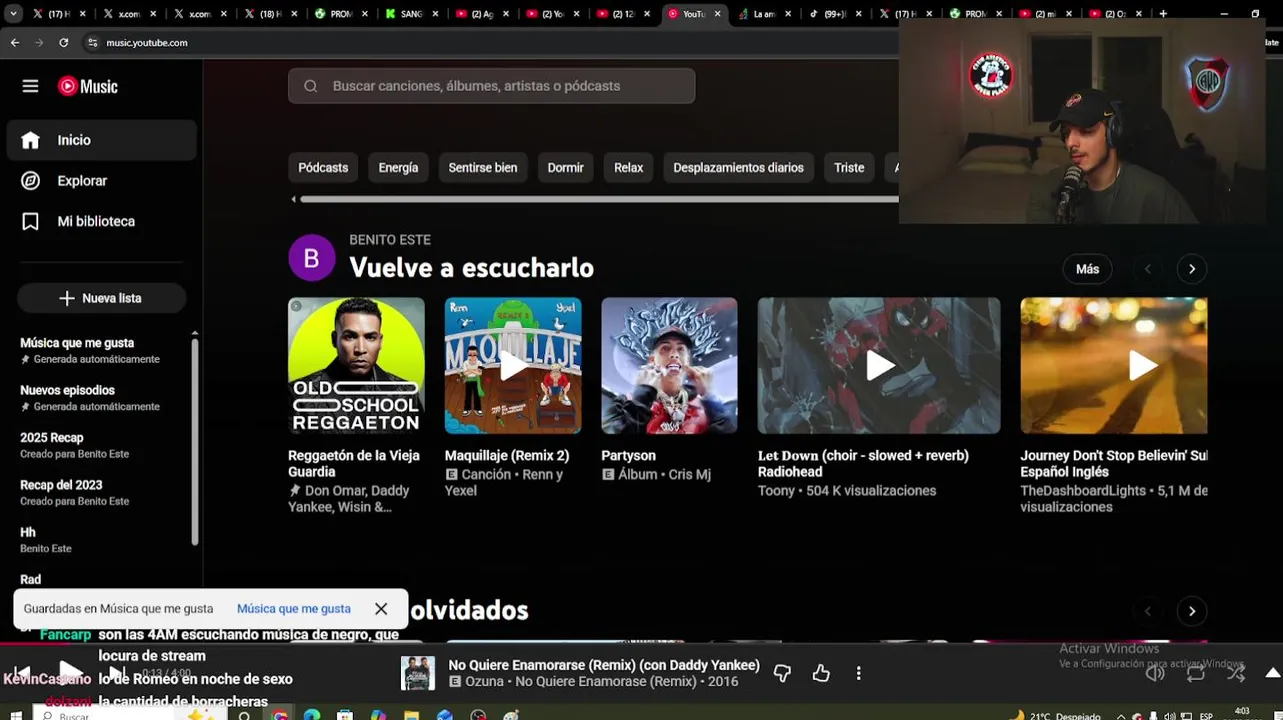Image resolution: width=1283 pixels, height=720 pixels.
Task: Open the Partyson album cover
Action: 669,365
